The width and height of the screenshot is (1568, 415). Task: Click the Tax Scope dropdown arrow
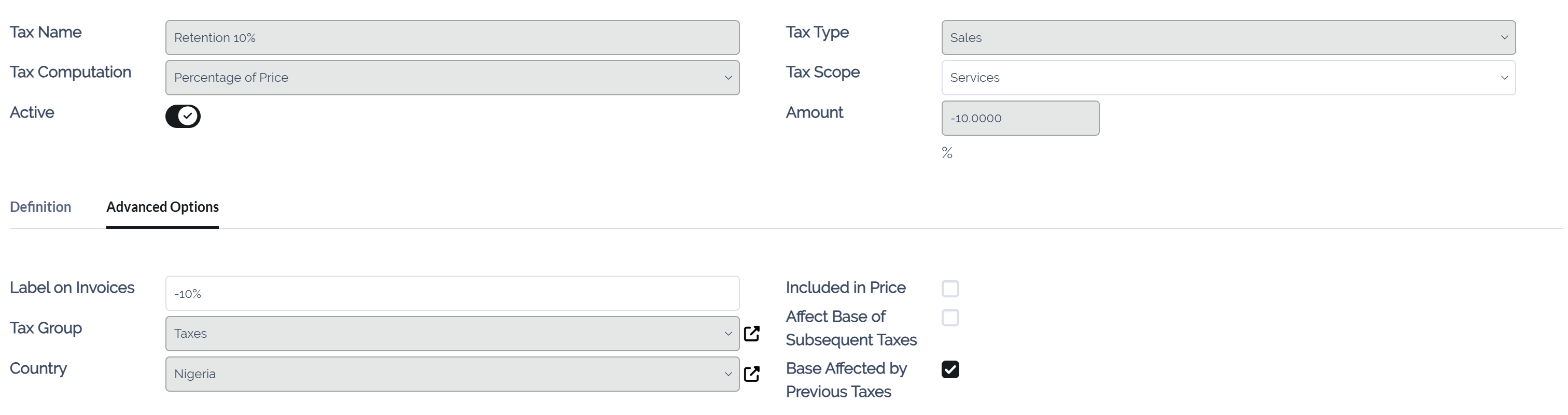[1504, 78]
